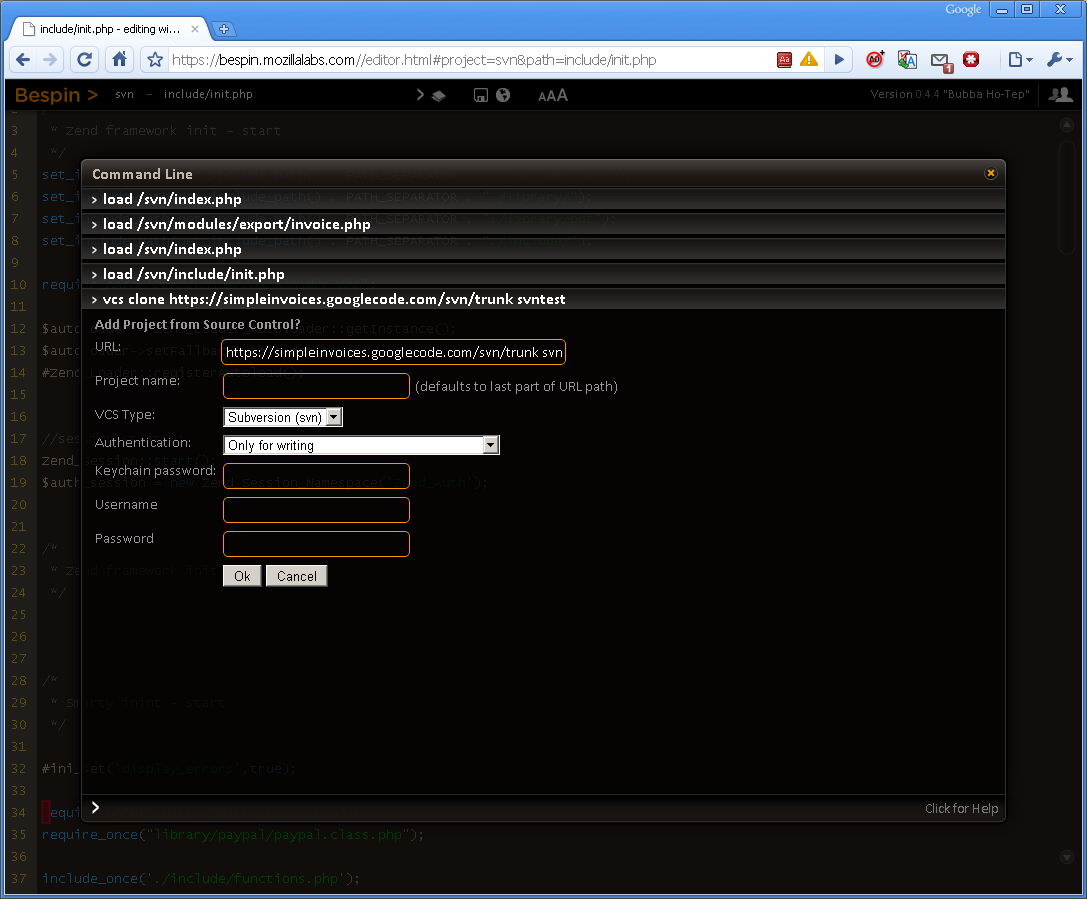Click the Bespin save disk icon
The image size is (1087, 899).
coord(480,95)
